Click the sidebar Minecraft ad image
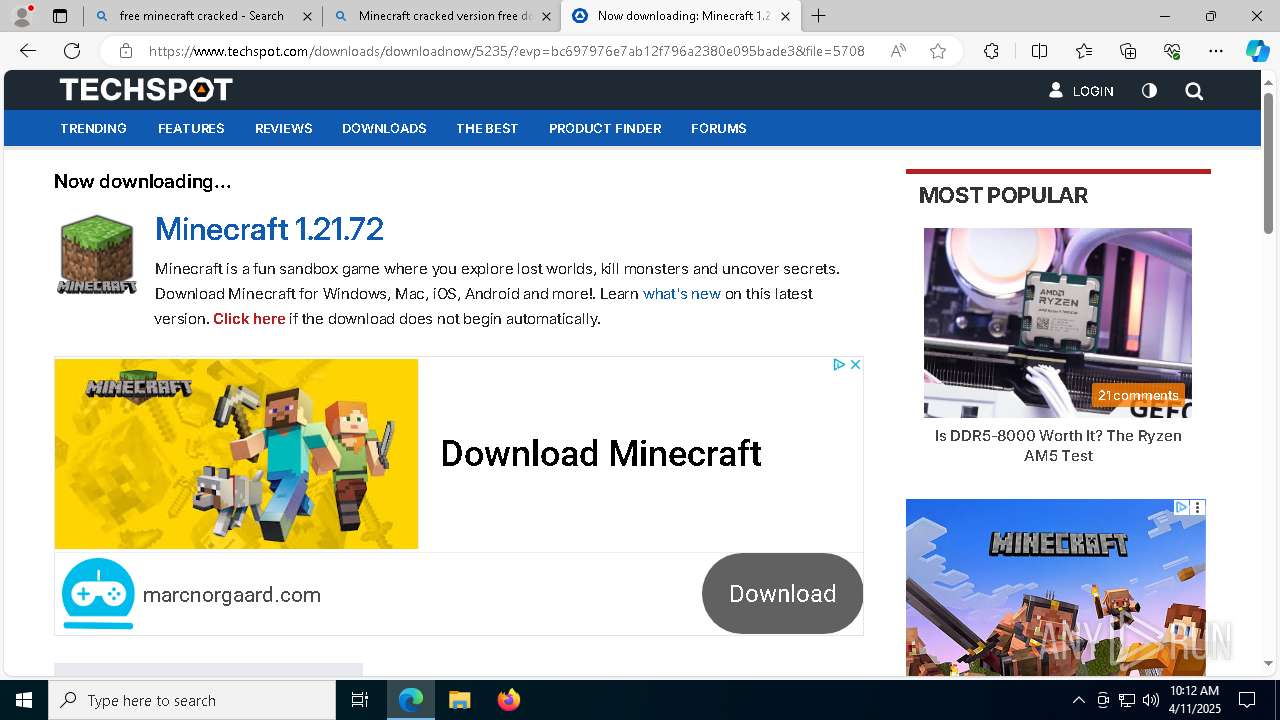This screenshot has width=1280, height=720. pyautogui.click(x=1056, y=588)
